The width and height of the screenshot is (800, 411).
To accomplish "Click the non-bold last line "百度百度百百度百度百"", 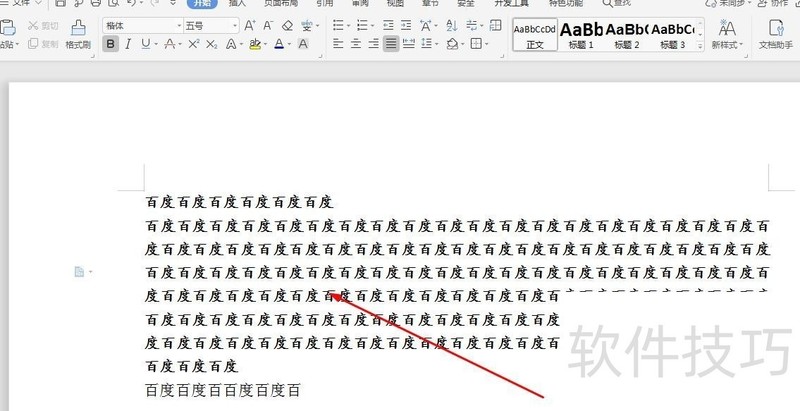I will pyautogui.click(x=223, y=391).
